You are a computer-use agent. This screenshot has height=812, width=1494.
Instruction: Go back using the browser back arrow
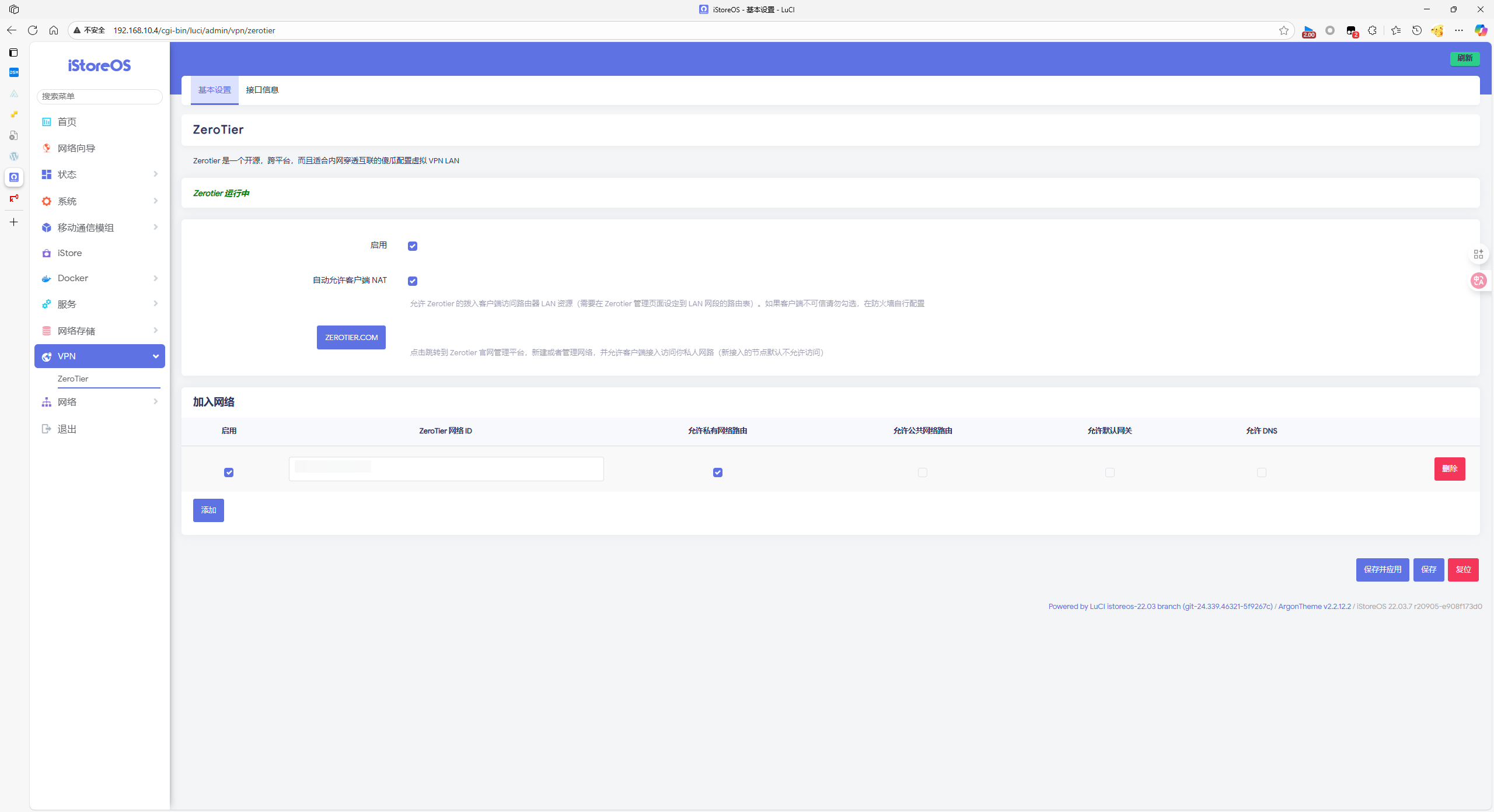(12, 30)
